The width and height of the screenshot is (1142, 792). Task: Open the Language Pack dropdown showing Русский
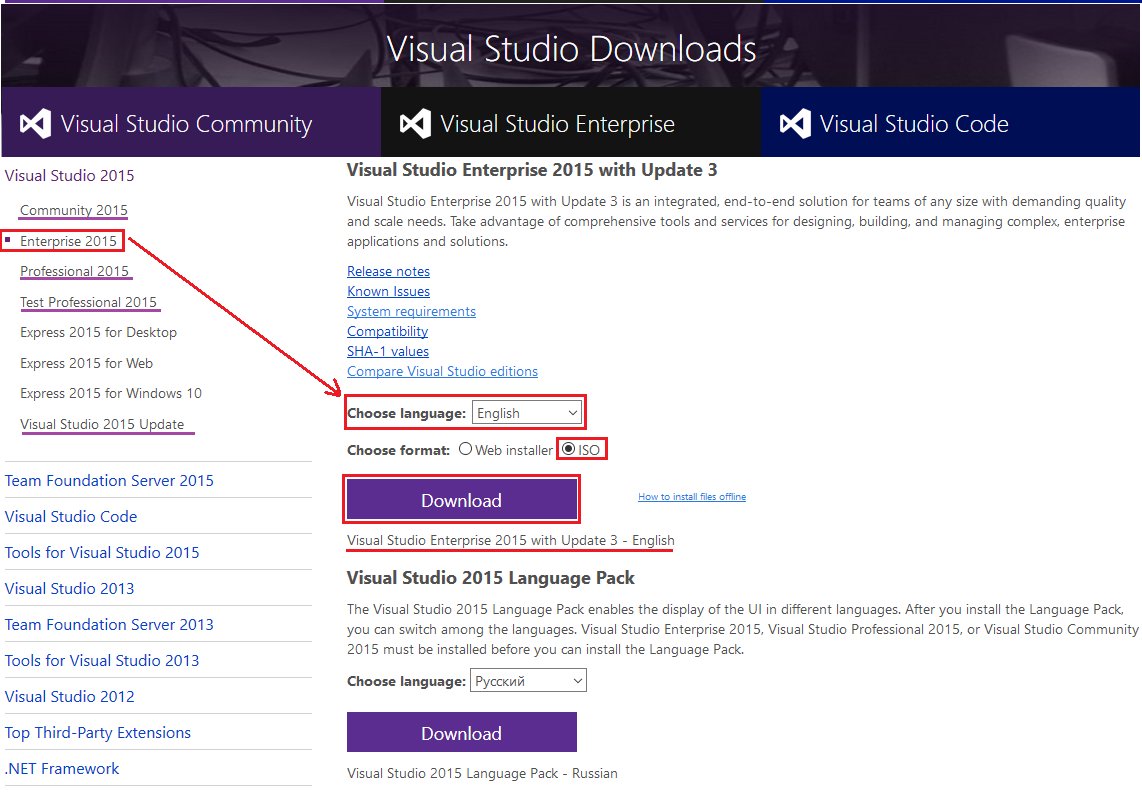coord(528,681)
